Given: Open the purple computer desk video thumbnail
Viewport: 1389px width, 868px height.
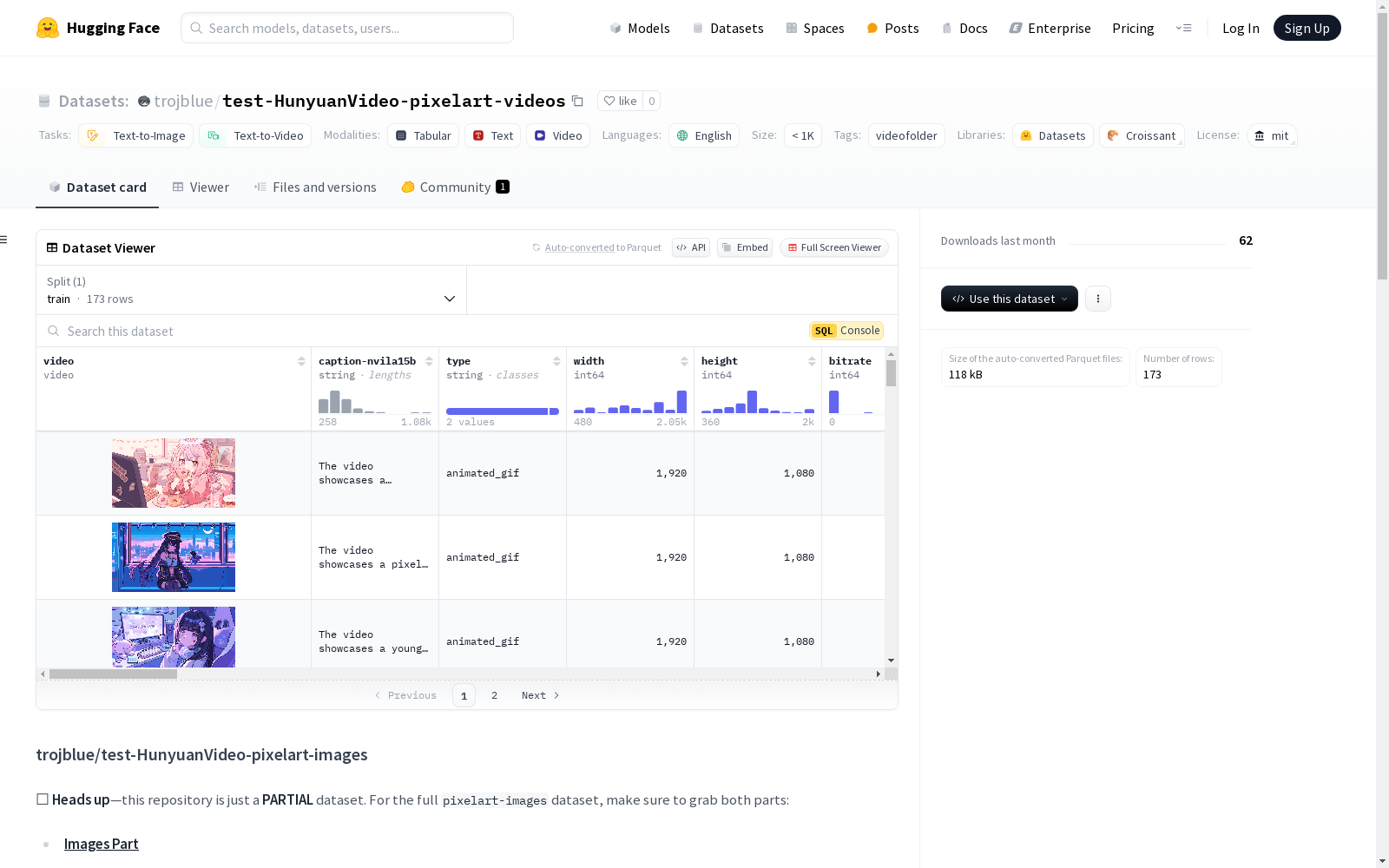Looking at the screenshot, I should pyautogui.click(x=174, y=637).
